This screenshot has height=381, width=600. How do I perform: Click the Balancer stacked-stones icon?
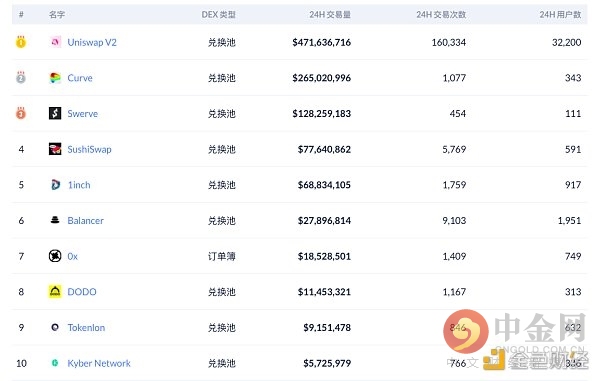[x=55, y=220]
